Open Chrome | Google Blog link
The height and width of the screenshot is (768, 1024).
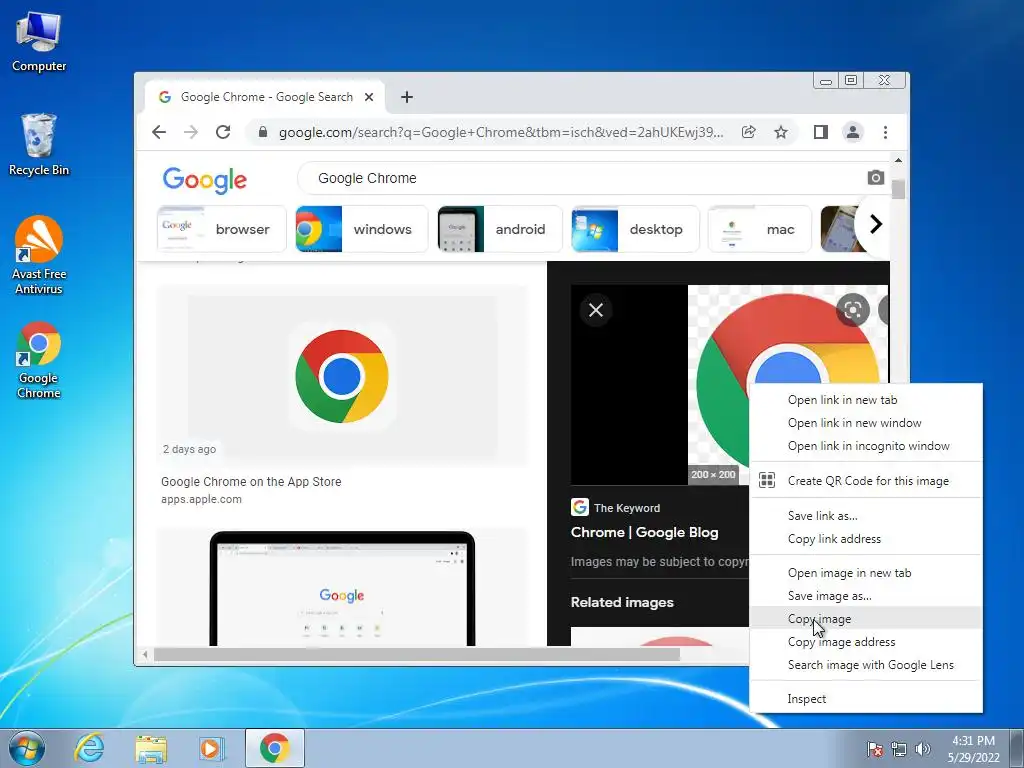(x=645, y=532)
